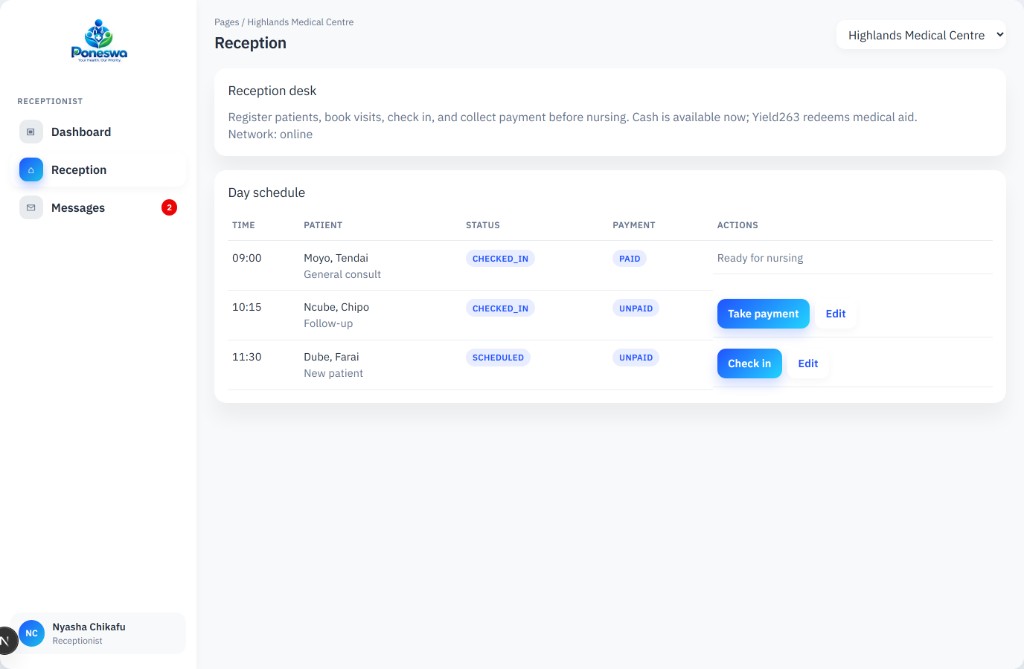The width and height of the screenshot is (1024, 669).
Task: Click the Highlands Medical Centre breadcrumb
Action: (x=300, y=22)
